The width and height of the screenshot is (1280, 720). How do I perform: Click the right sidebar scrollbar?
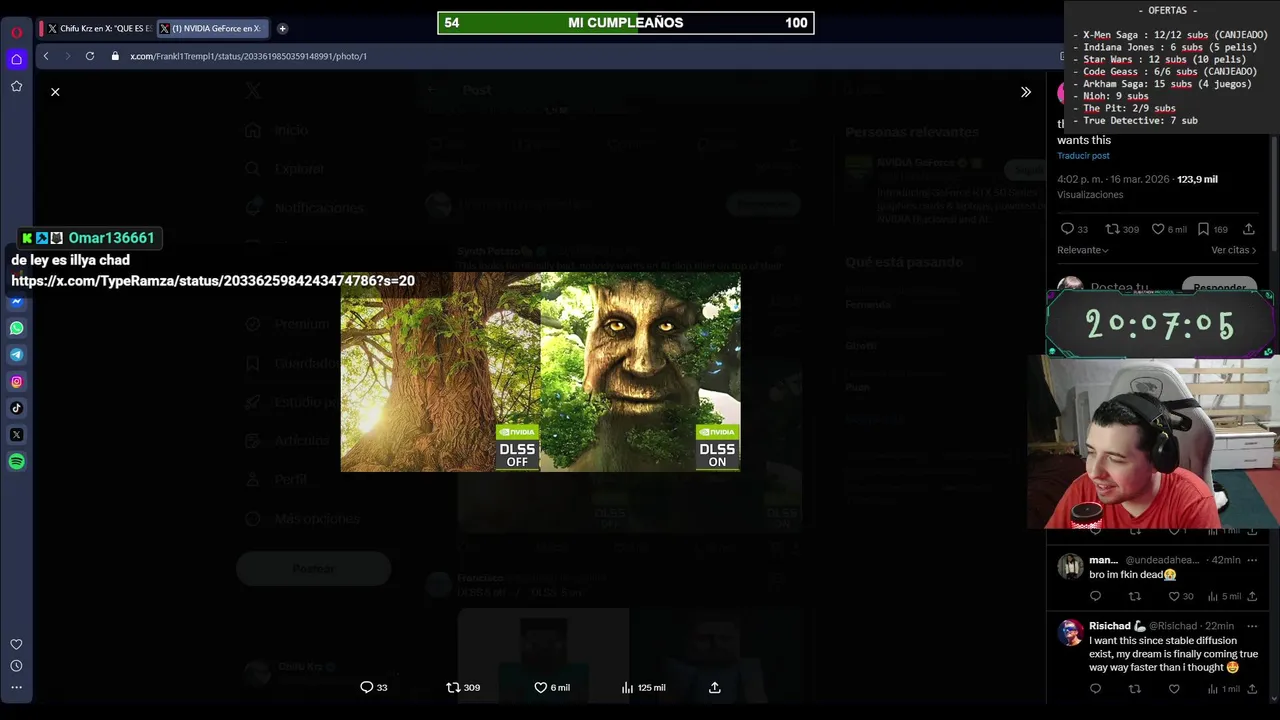[1274, 195]
